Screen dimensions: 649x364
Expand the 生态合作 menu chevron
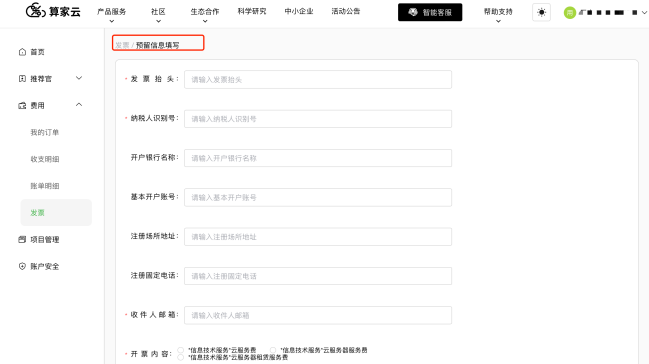[x=205, y=21]
